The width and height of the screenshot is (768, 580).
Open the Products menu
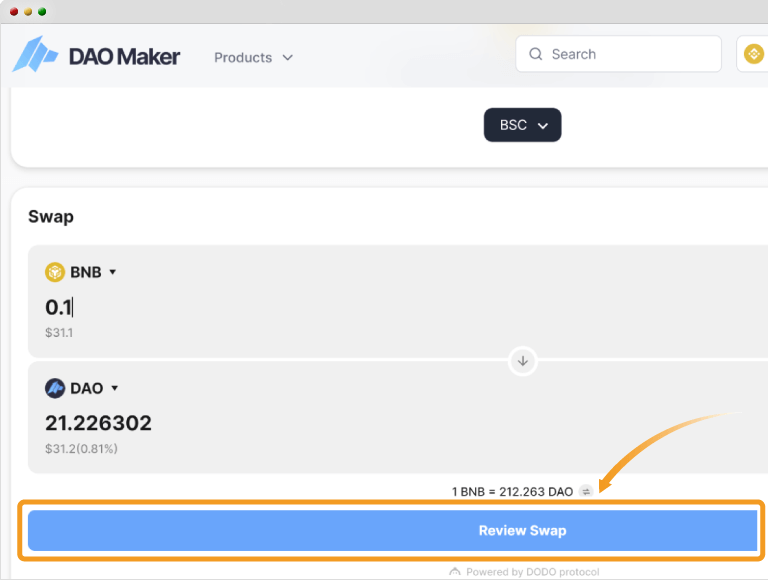pyautogui.click(x=253, y=57)
